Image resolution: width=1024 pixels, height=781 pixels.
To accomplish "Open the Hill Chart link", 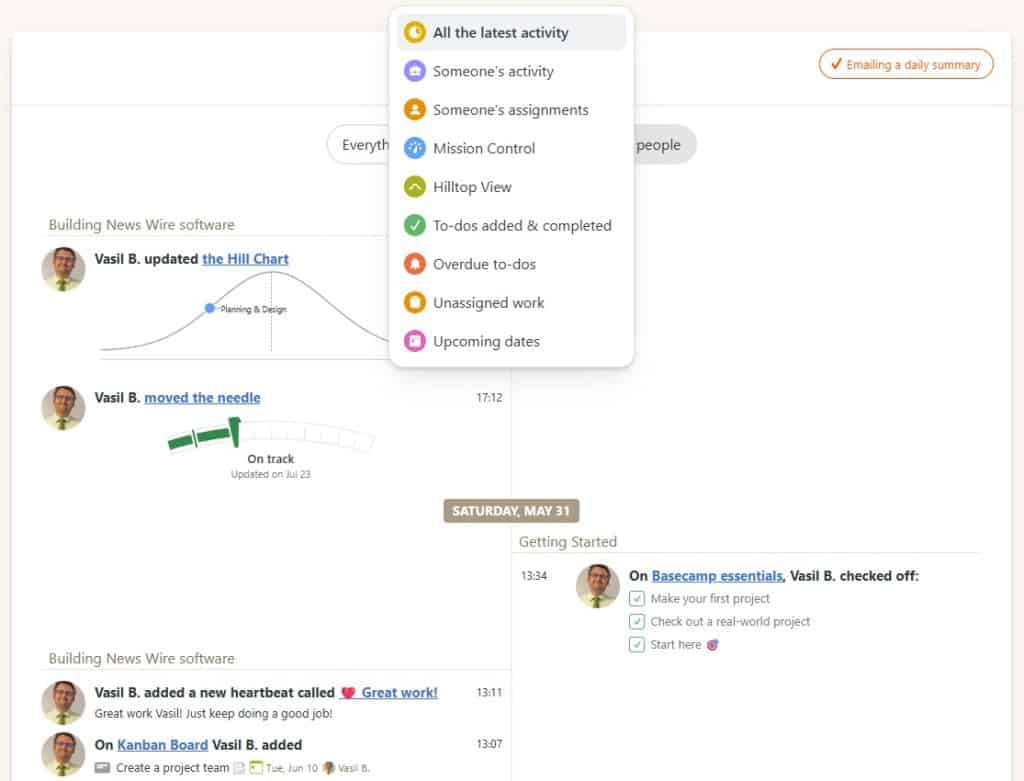I will coord(245,259).
